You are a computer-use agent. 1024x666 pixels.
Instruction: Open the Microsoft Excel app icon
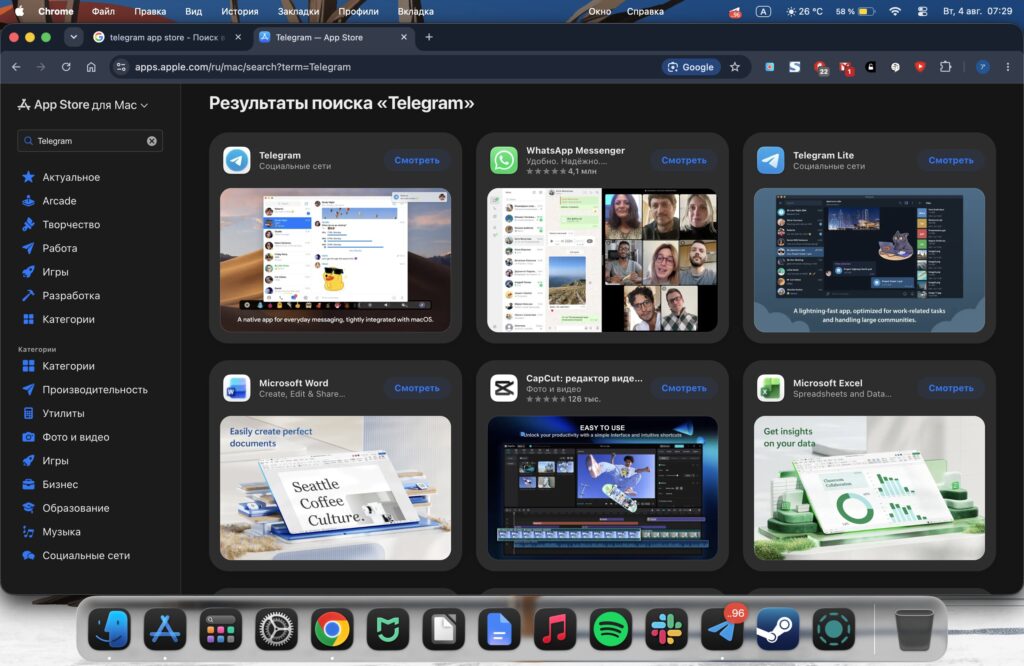click(x=771, y=388)
